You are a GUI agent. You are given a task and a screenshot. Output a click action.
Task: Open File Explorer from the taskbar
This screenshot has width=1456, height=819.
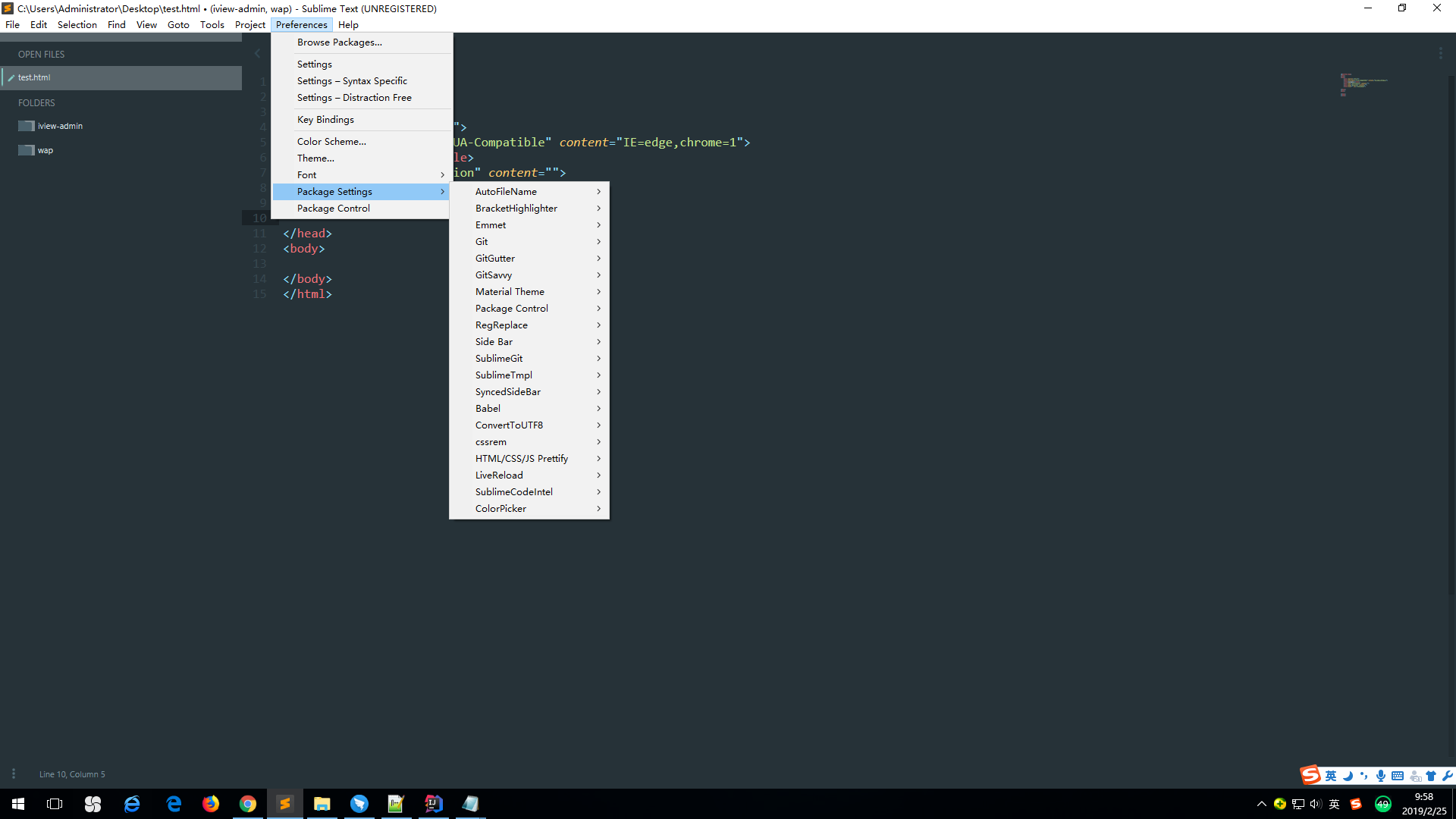tap(322, 804)
